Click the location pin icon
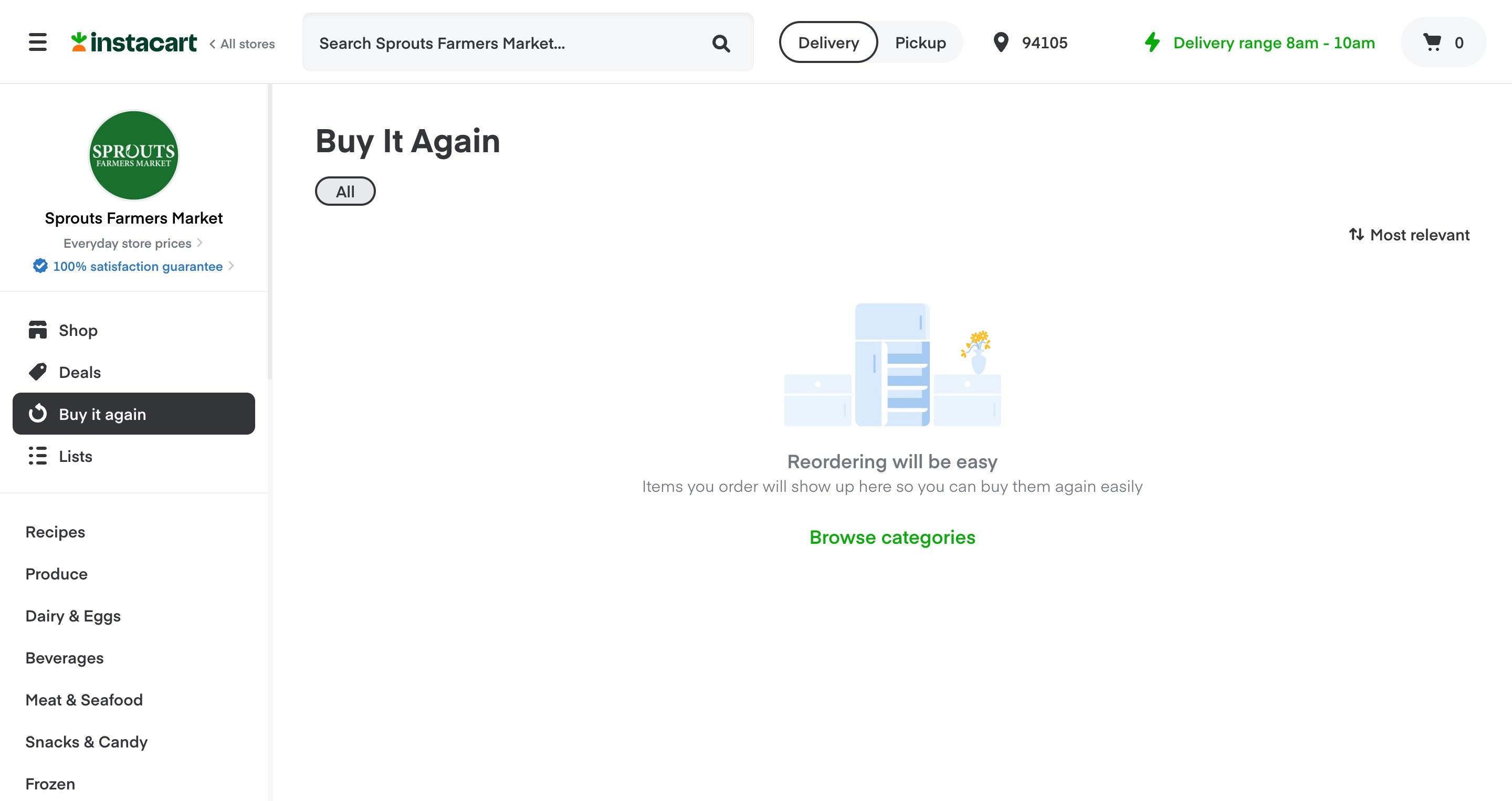Viewport: 1512px width, 801px height. click(1001, 42)
